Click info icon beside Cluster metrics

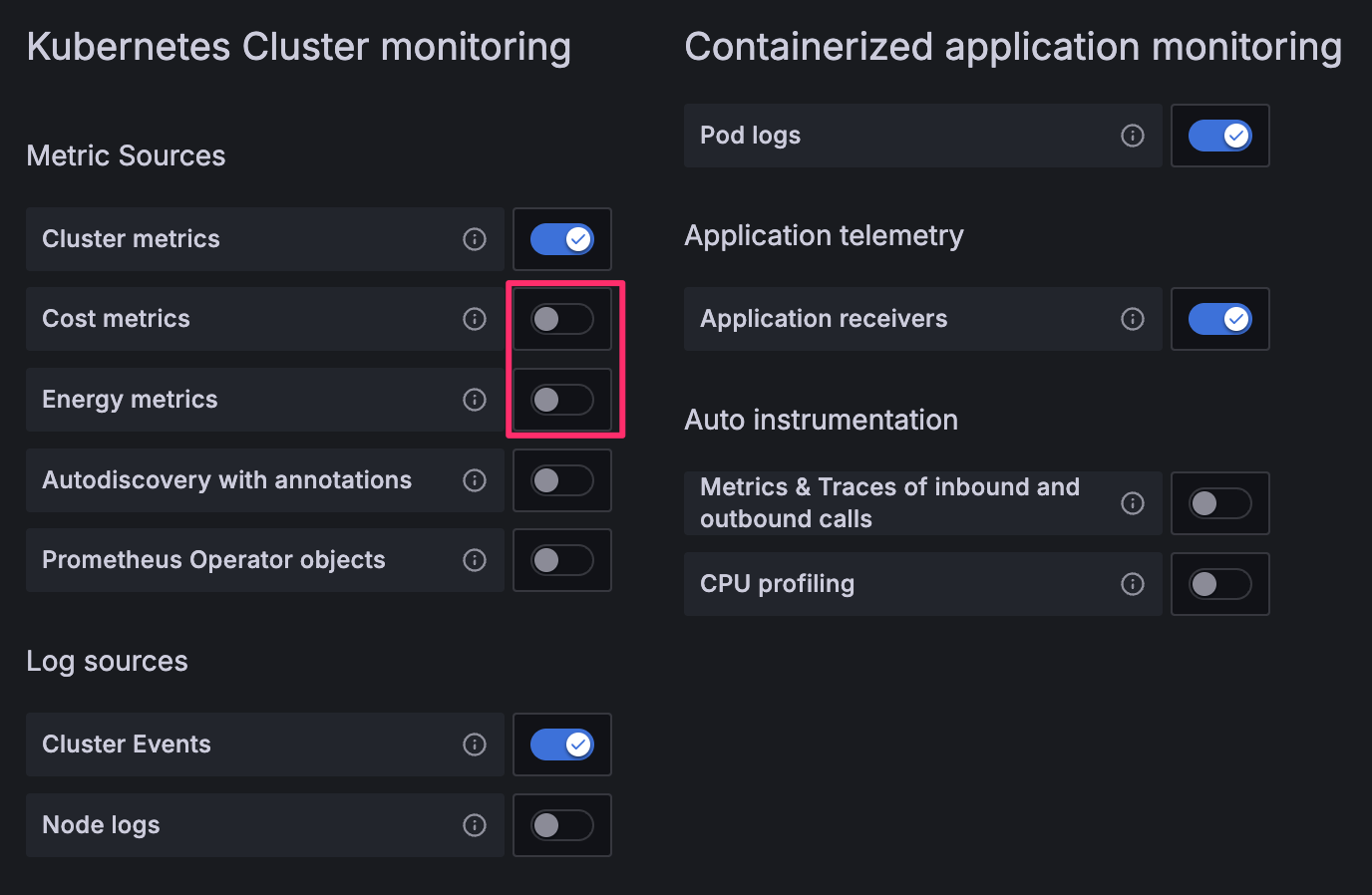[475, 239]
